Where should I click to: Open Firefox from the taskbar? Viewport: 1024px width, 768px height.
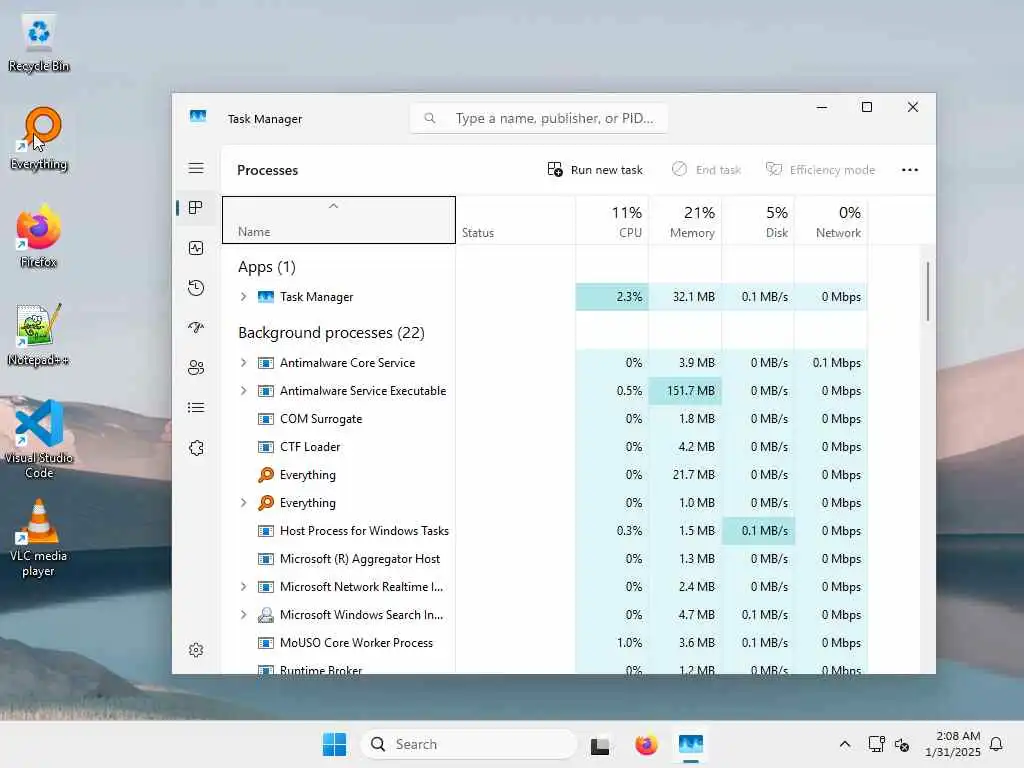(x=646, y=744)
